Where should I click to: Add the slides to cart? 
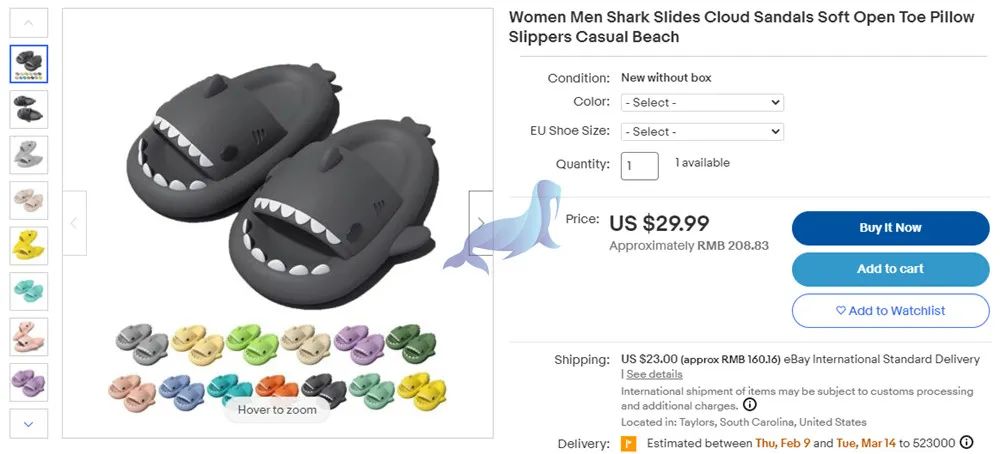pyautogui.click(x=890, y=269)
